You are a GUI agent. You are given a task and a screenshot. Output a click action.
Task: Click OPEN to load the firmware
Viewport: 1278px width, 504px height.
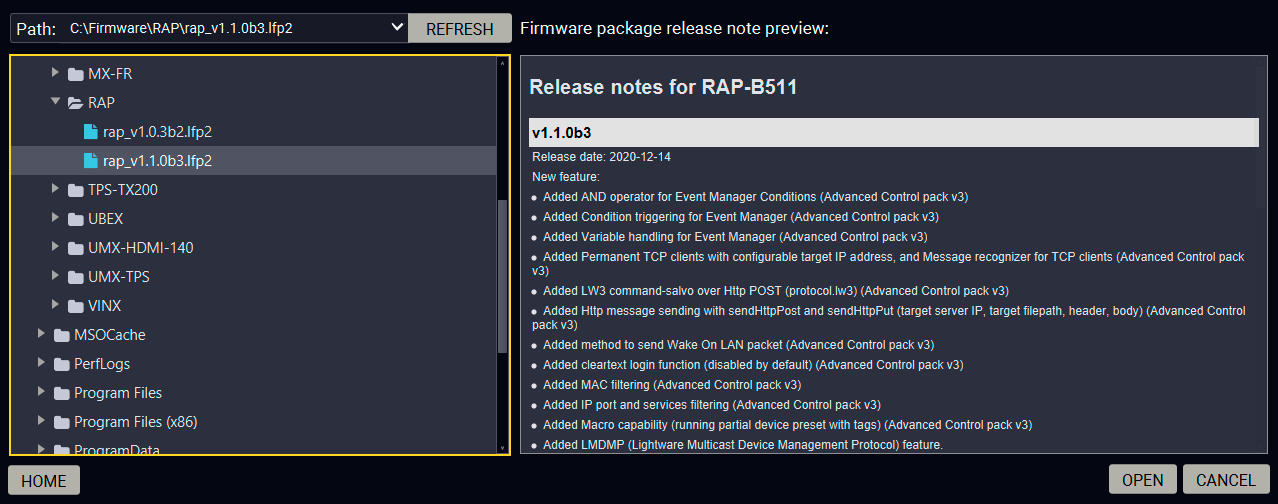[x=1143, y=480]
